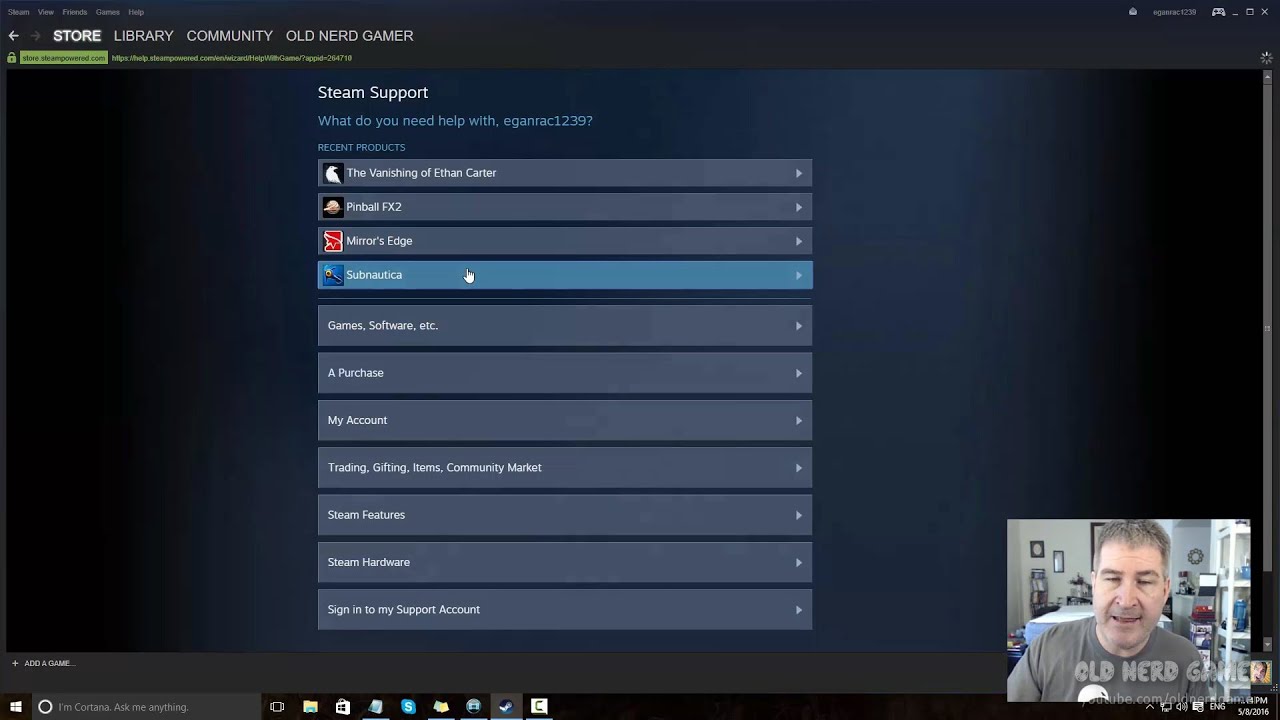Select the My Account help option
The image size is (1280, 720).
(565, 420)
